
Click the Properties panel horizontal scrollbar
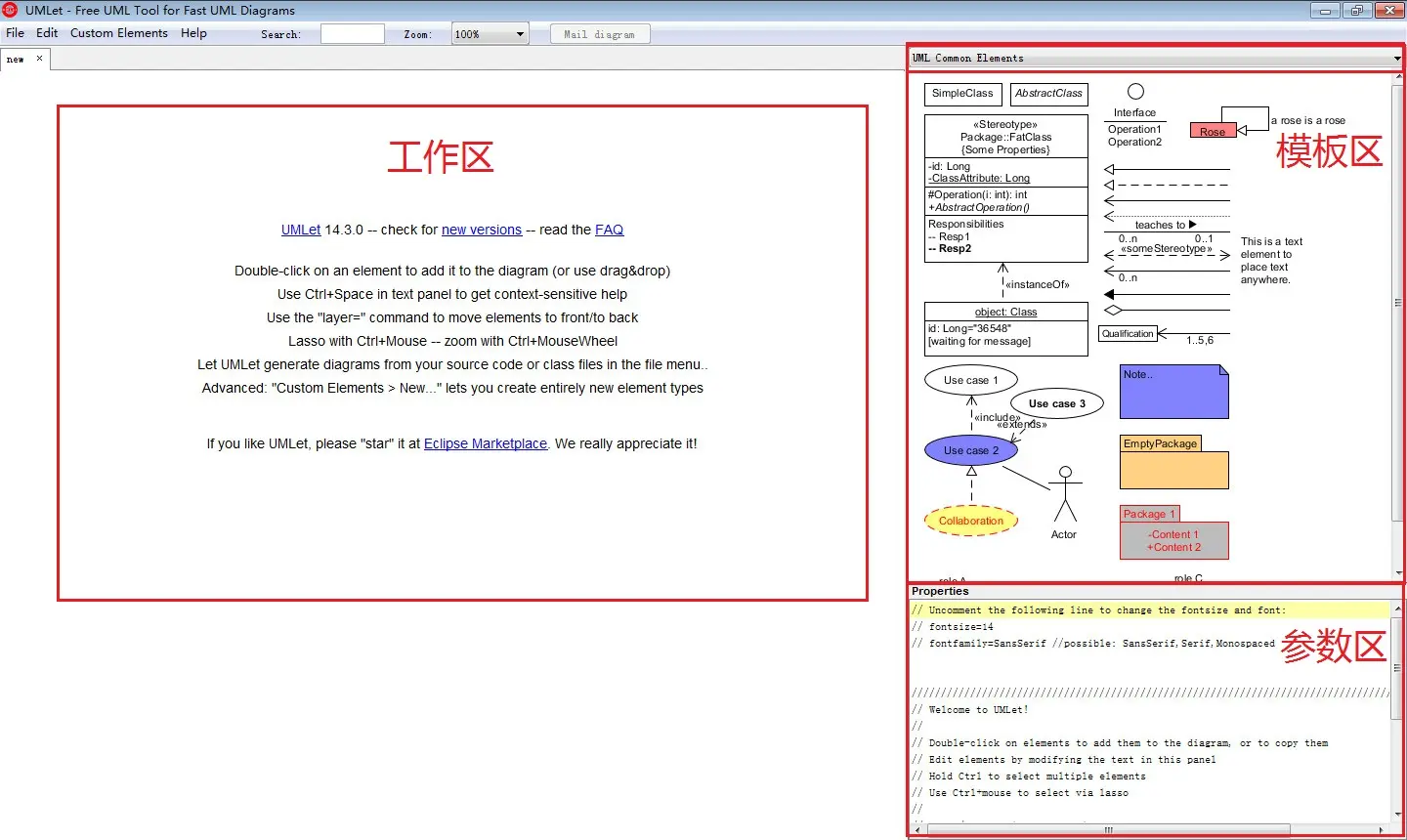tap(1109, 830)
